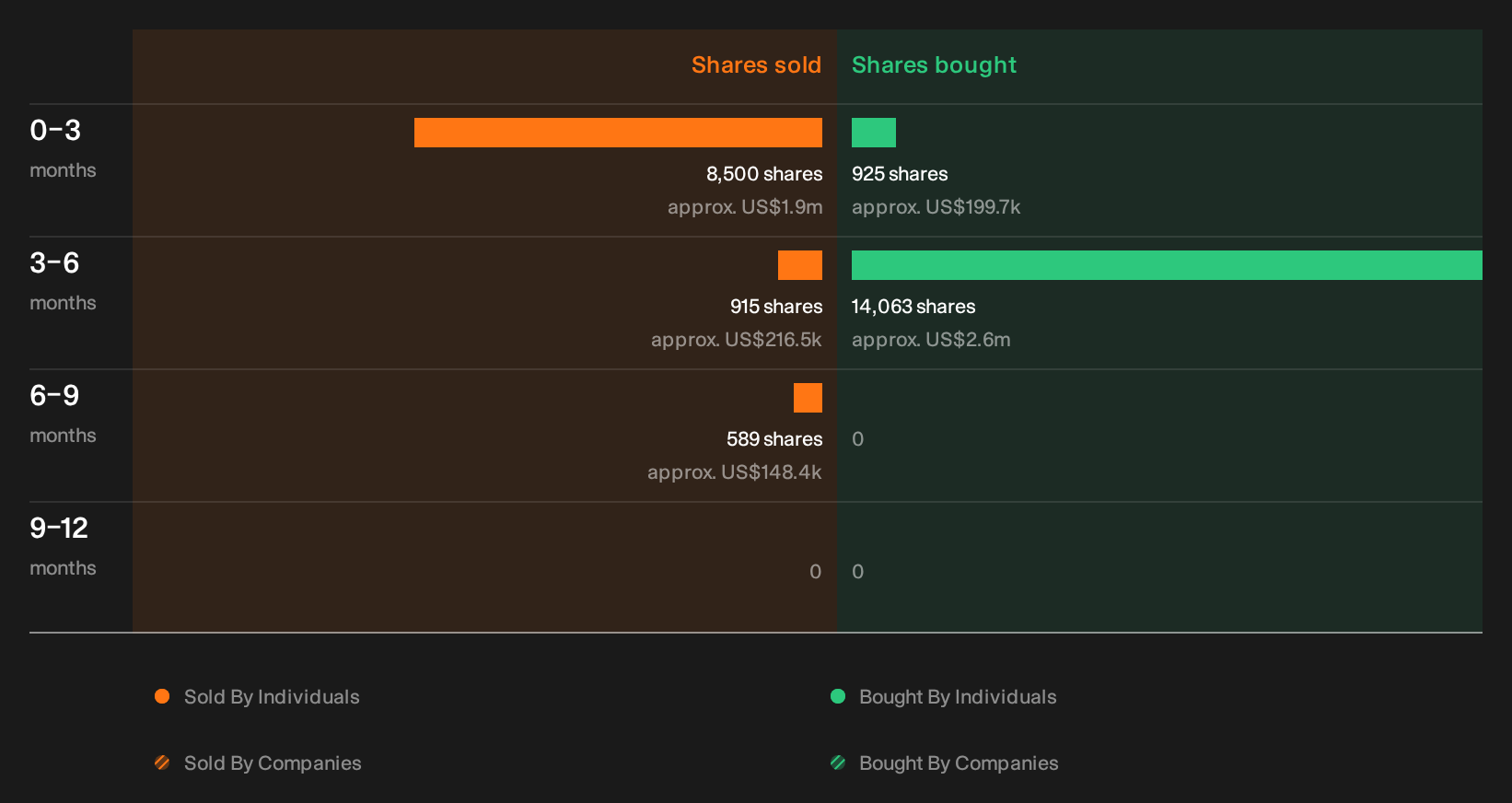The height and width of the screenshot is (803, 1512).
Task: Click the 0-3 months orange sold bar
Action: point(618,133)
